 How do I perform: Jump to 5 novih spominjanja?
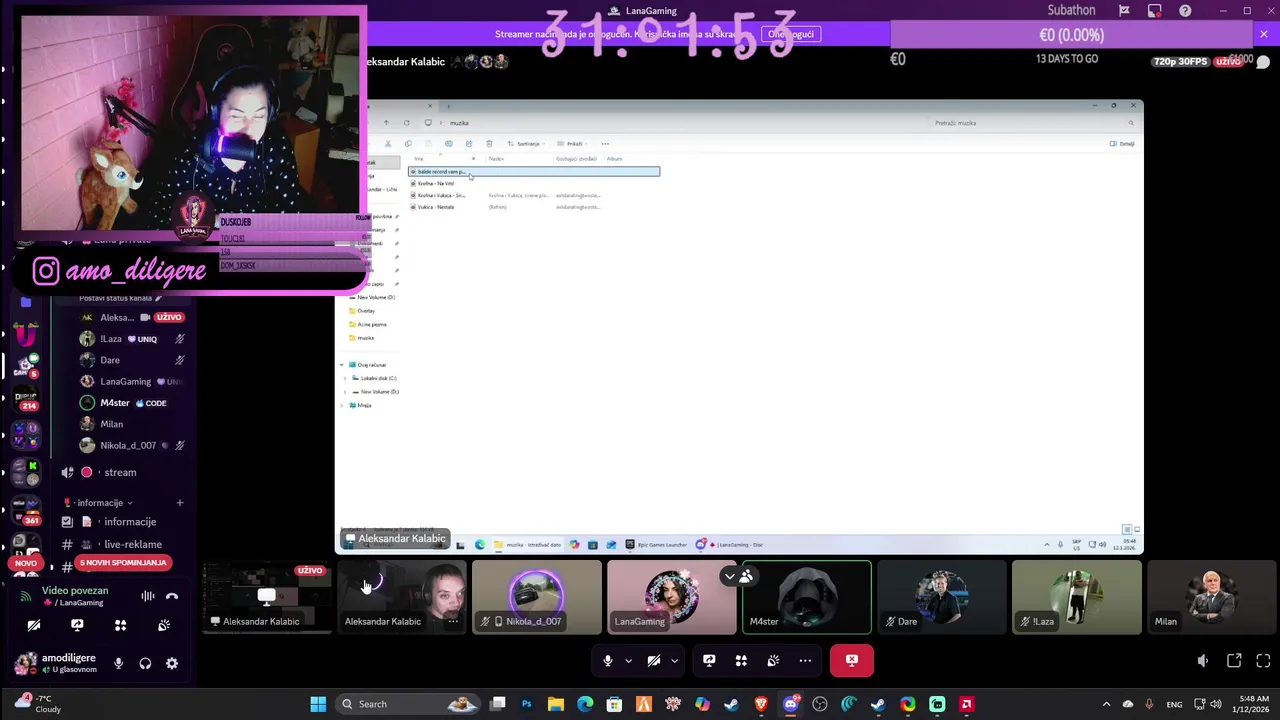coord(123,563)
